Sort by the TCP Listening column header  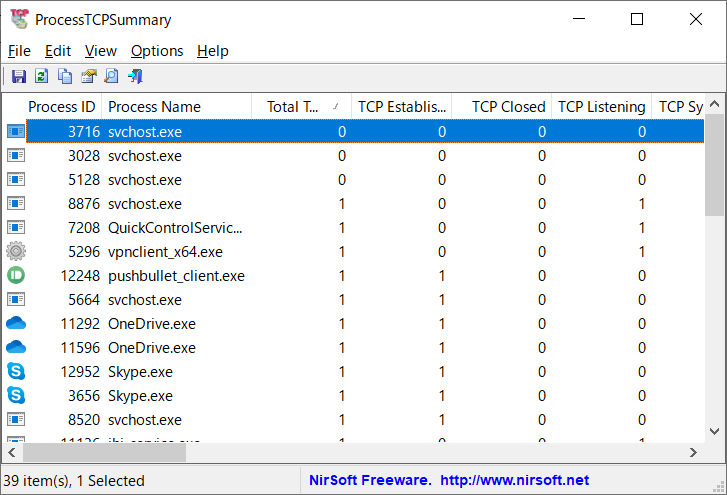(x=601, y=107)
